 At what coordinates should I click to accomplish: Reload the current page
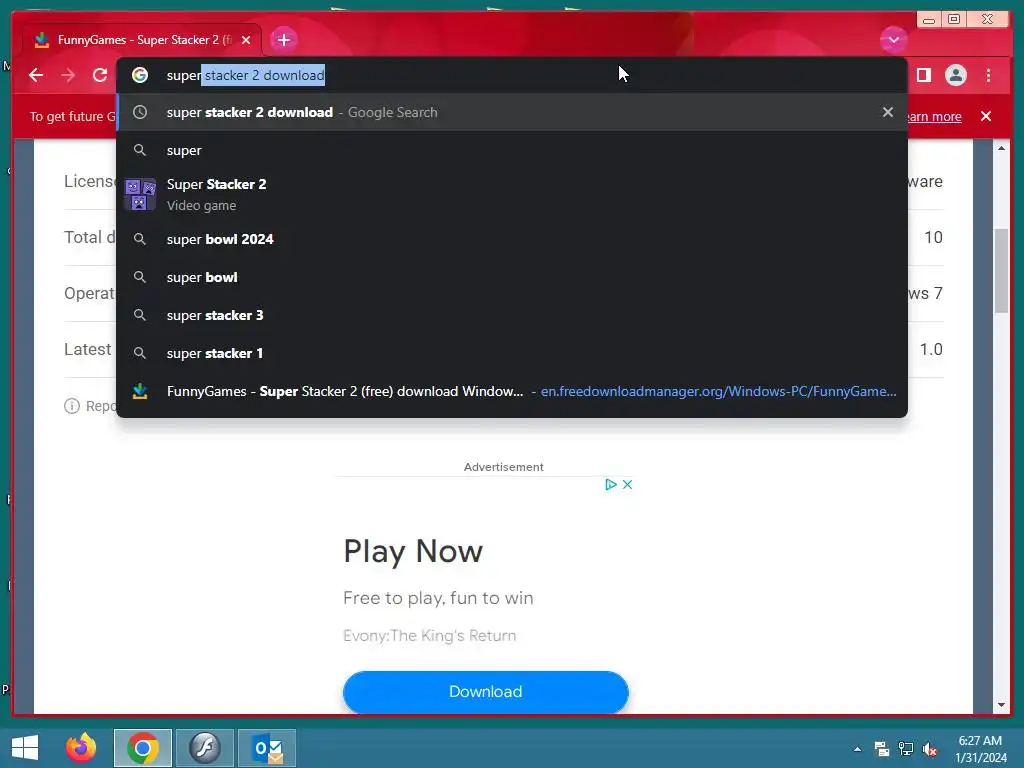point(100,76)
